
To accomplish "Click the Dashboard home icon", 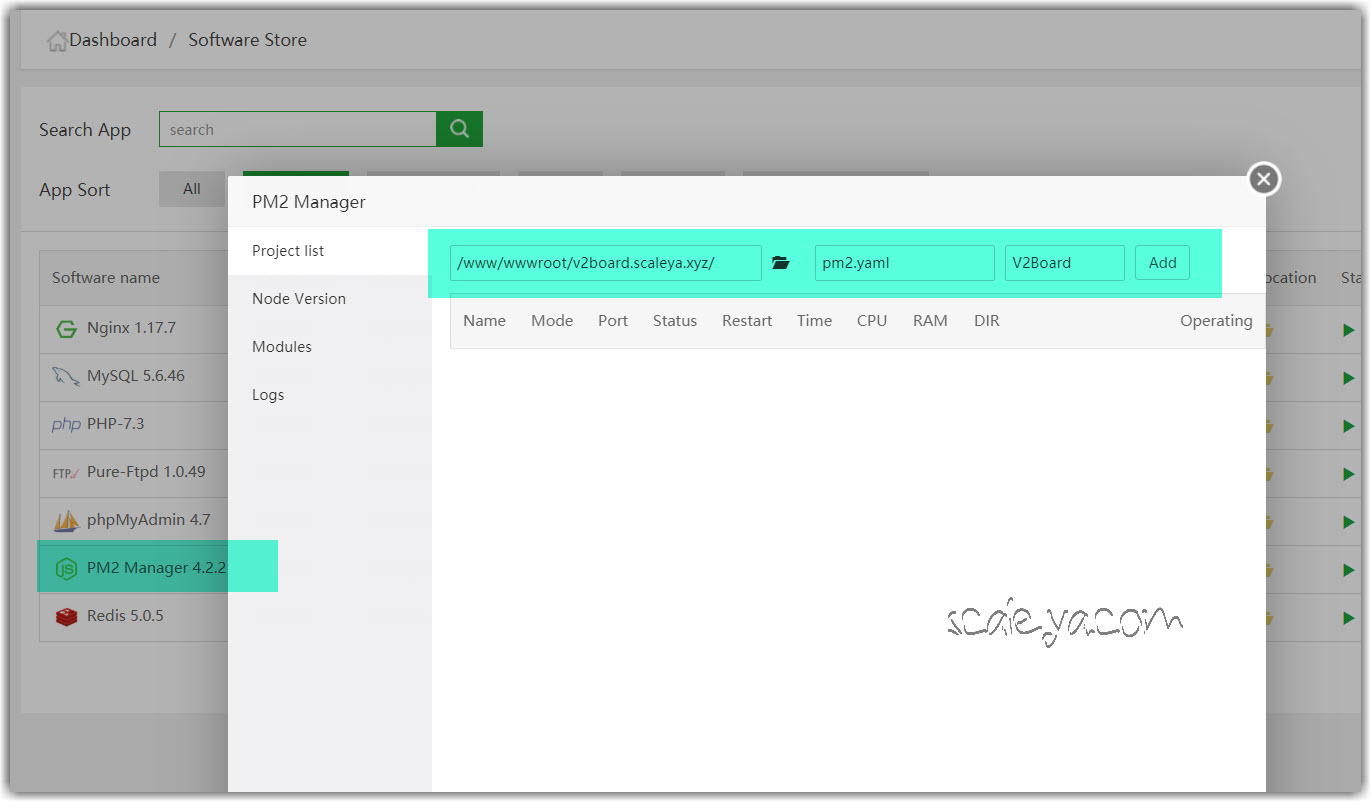I will 57,41.
